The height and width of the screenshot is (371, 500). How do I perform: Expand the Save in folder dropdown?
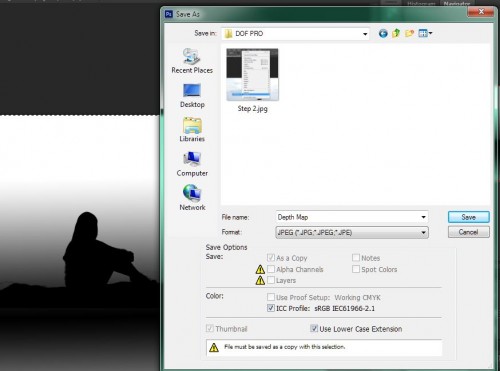tap(365, 34)
